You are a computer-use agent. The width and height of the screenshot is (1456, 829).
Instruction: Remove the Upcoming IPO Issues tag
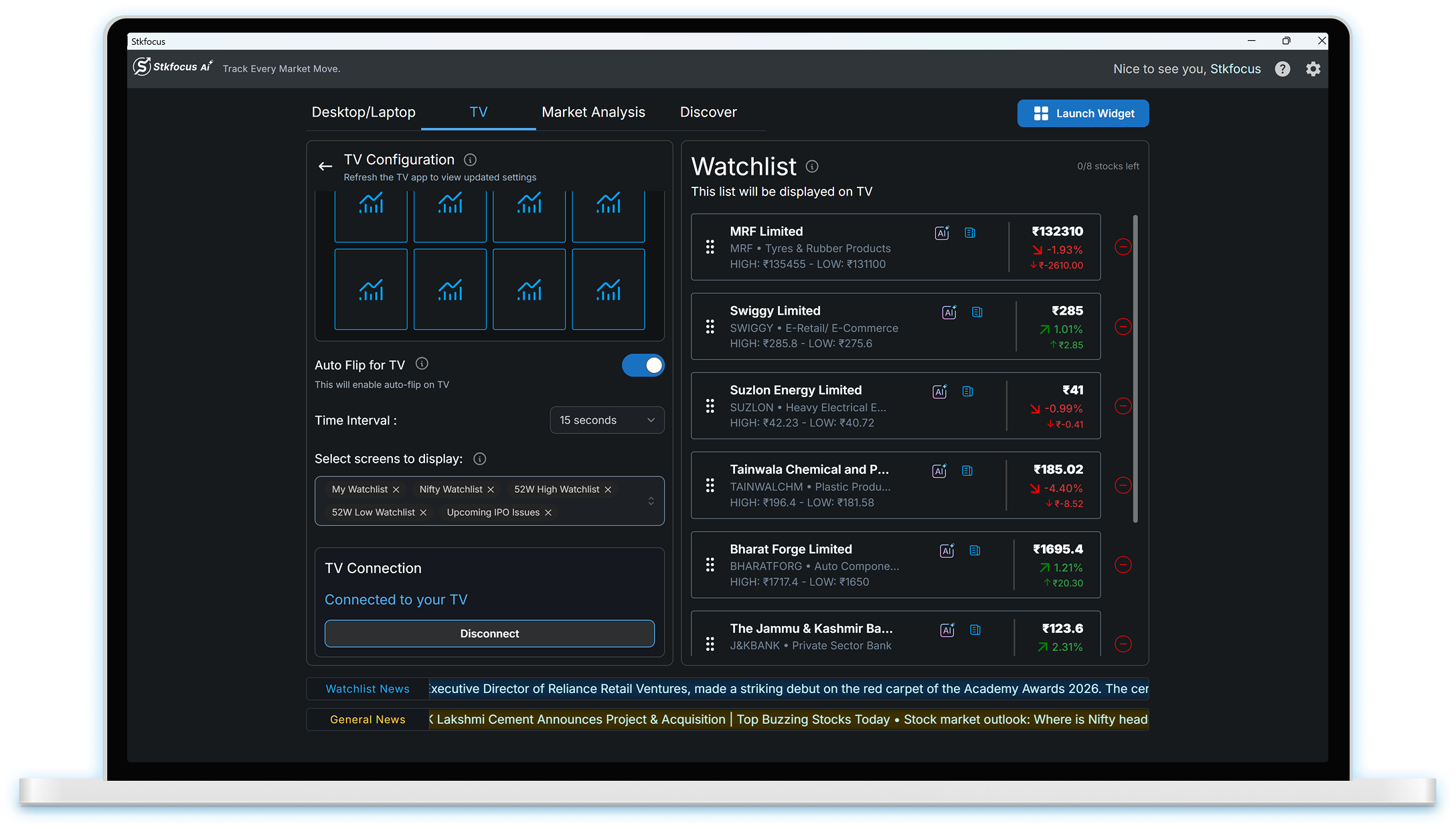548,513
